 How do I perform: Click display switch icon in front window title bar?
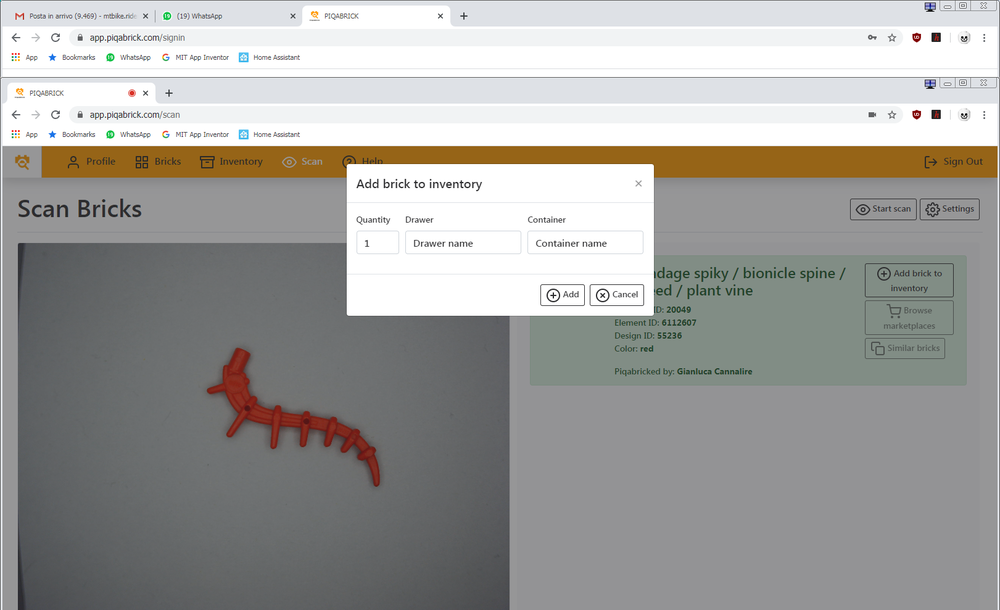[x=930, y=84]
